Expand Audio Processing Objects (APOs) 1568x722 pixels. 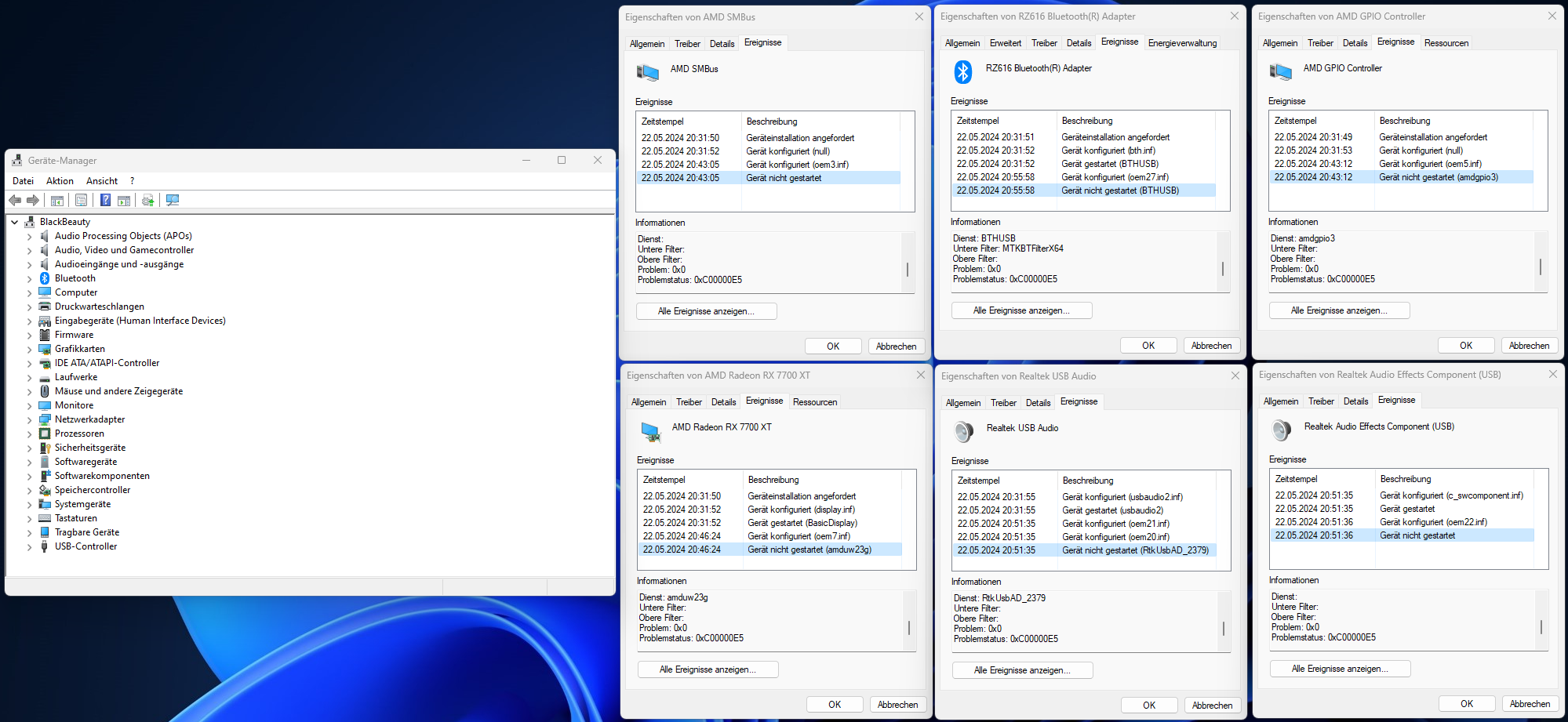30,236
